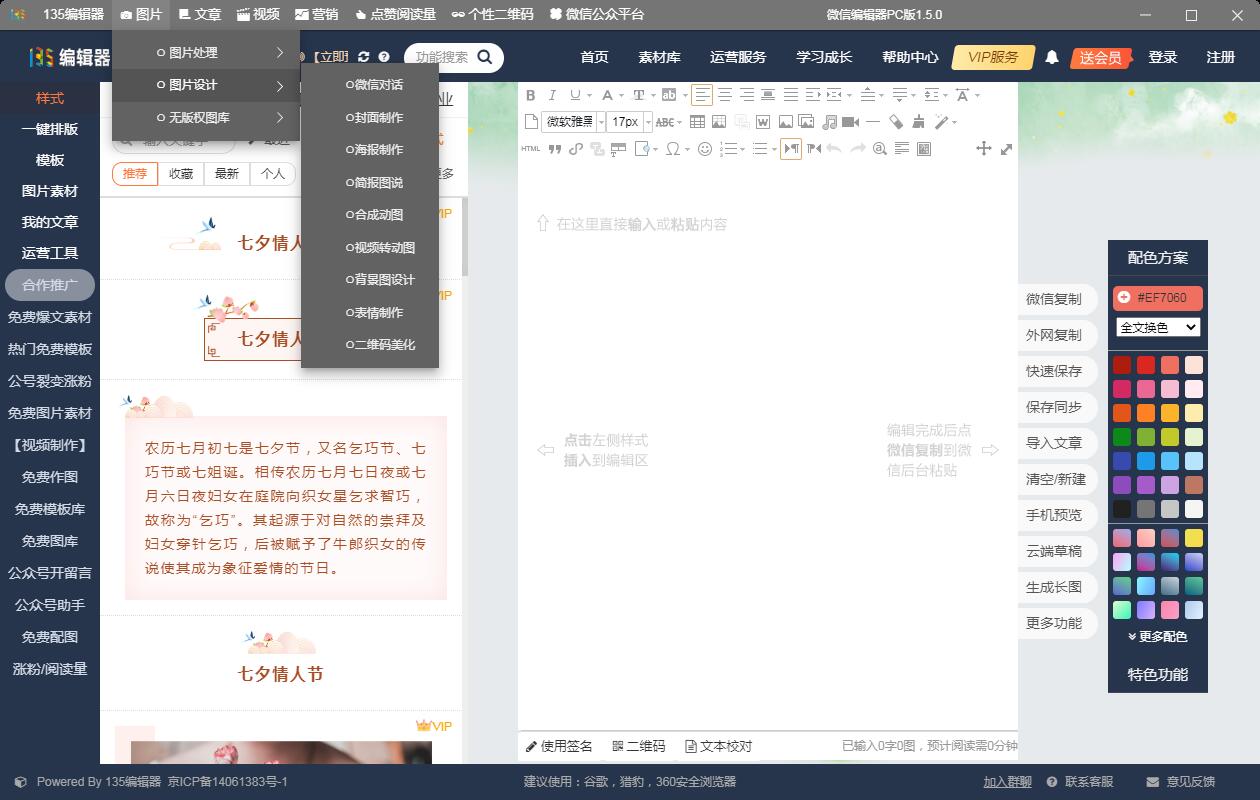Insert a link with the chain icon

575,149
